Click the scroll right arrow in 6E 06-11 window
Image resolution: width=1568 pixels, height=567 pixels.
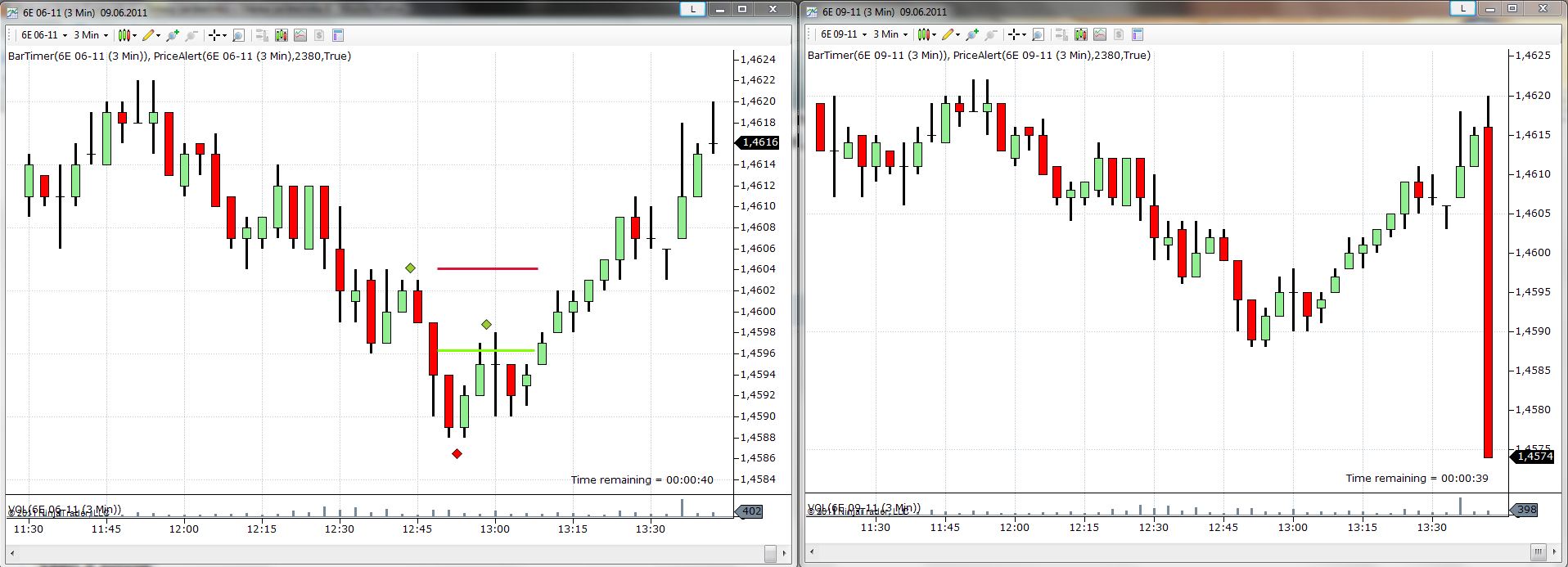[785, 554]
